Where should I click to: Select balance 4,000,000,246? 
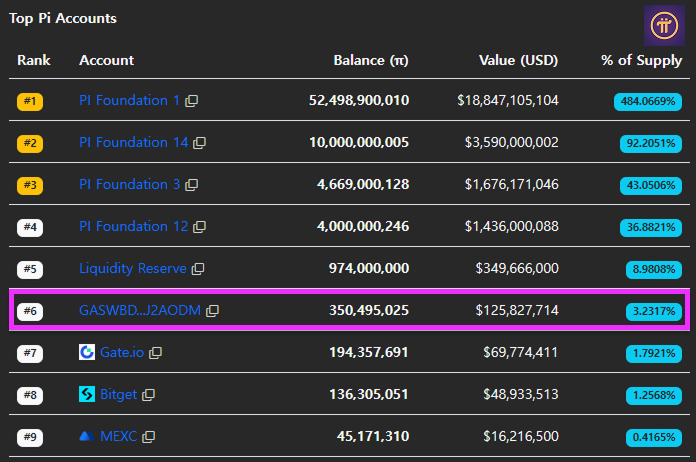click(363, 226)
